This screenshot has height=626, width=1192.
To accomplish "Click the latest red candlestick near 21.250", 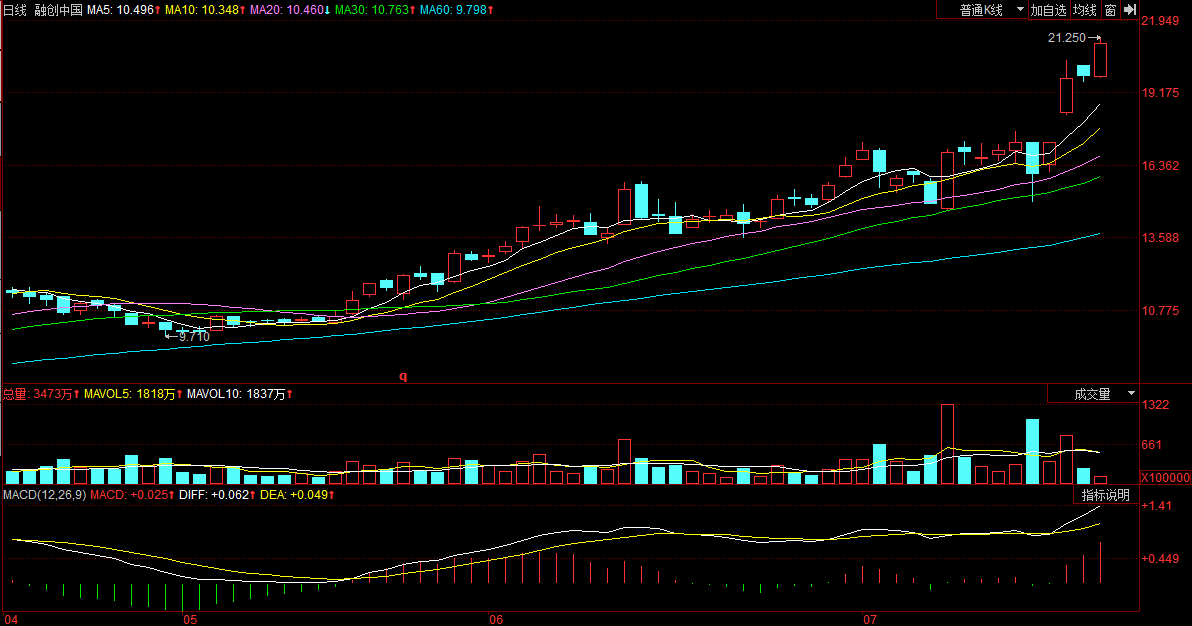I will [1100, 59].
